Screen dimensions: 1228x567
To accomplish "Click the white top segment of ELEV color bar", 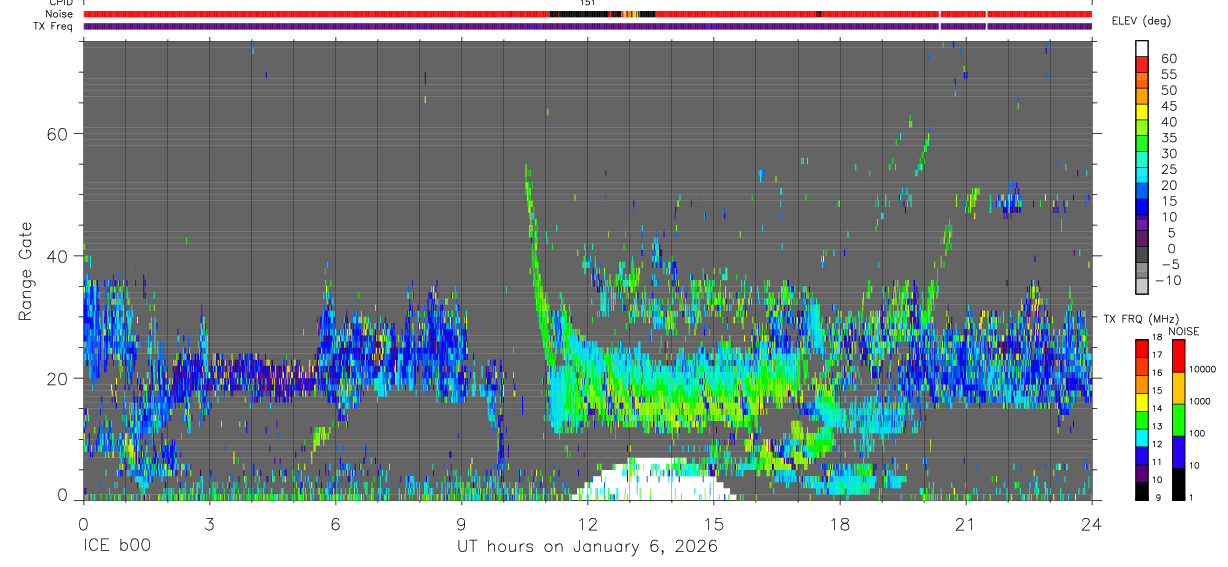I will 1142,49.
